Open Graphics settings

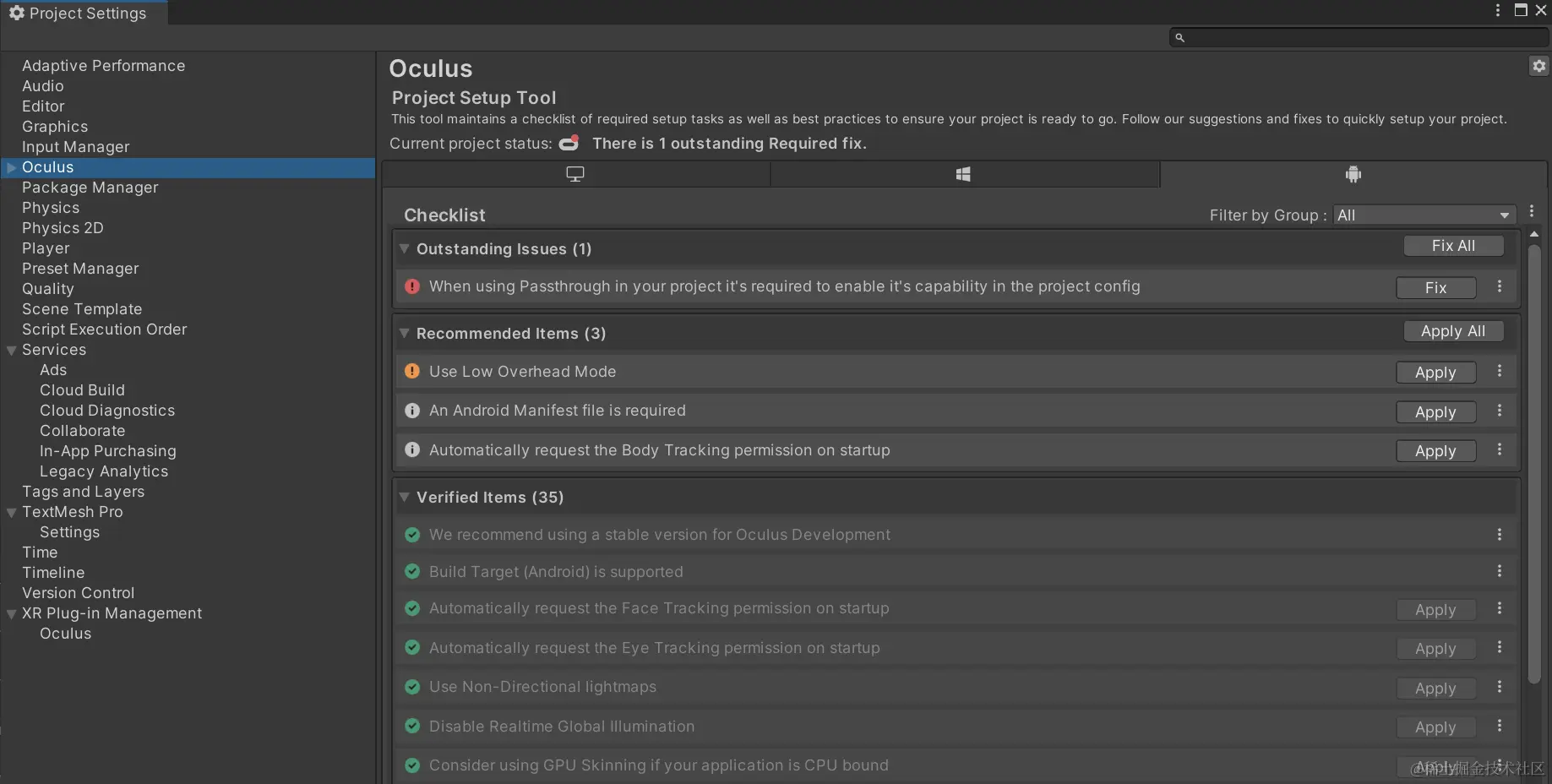coord(55,127)
